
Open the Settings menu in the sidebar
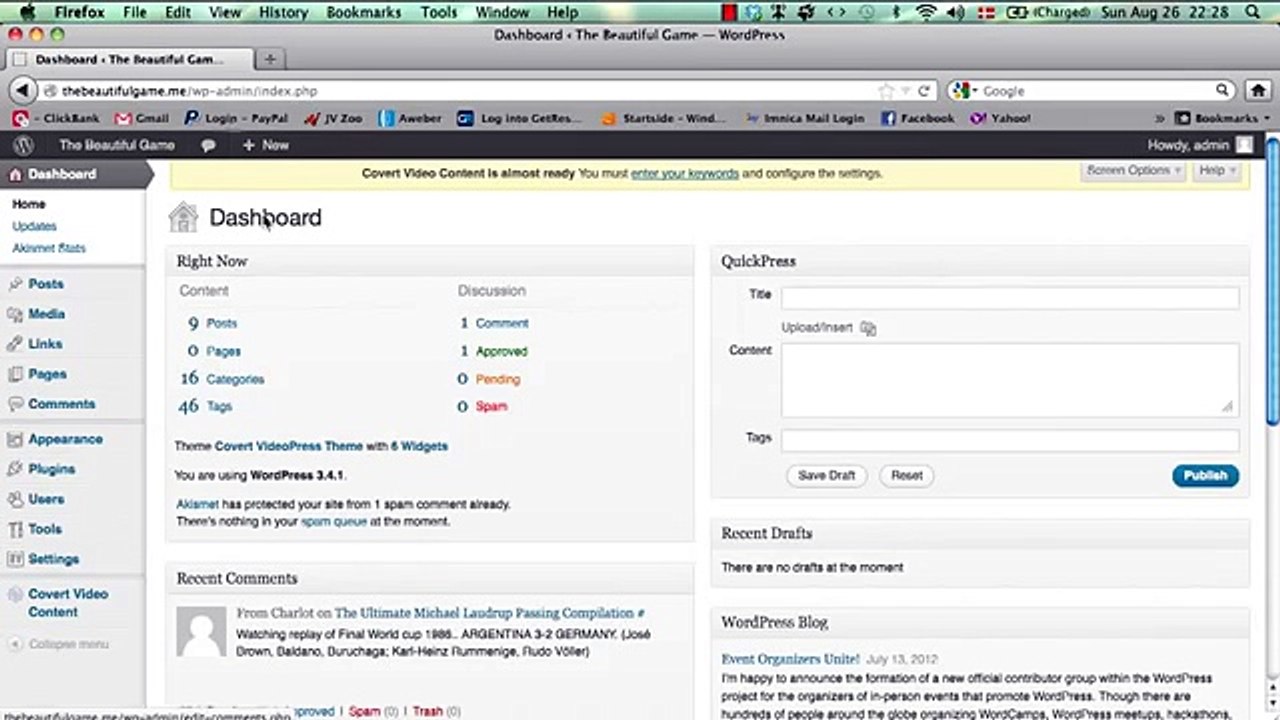[x=53, y=559]
